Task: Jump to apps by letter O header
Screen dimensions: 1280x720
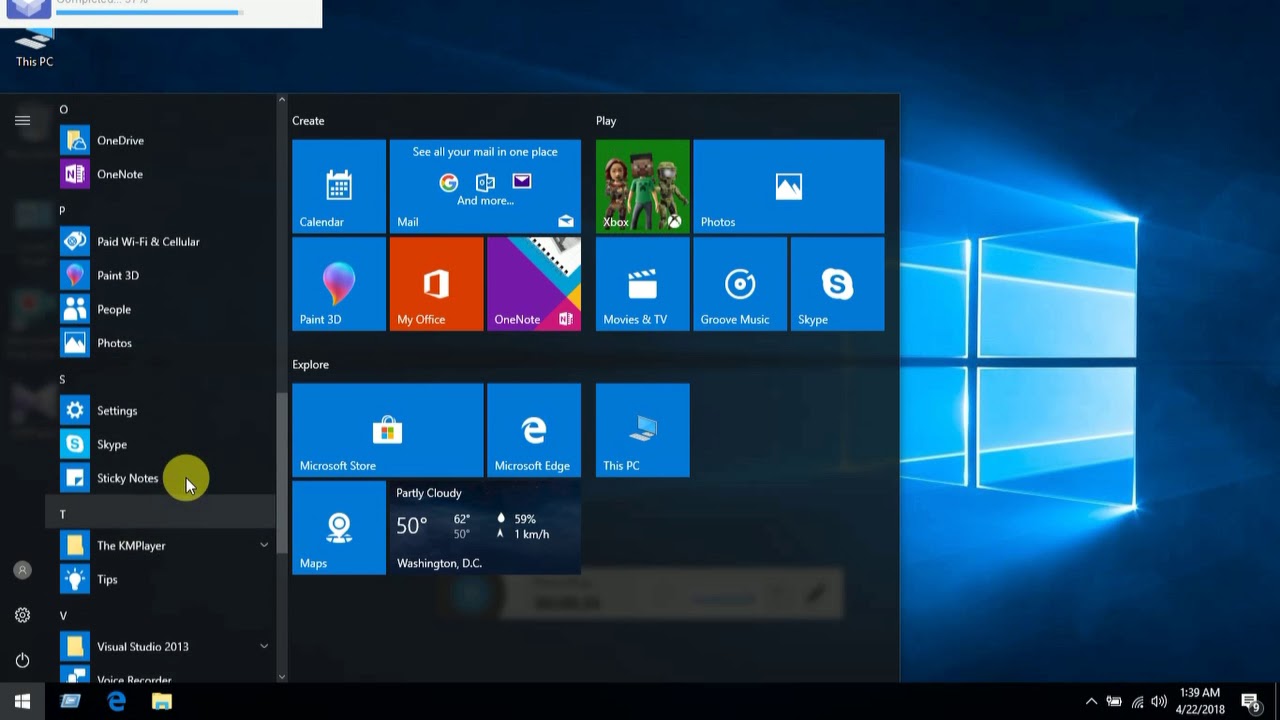Action: 160,109
